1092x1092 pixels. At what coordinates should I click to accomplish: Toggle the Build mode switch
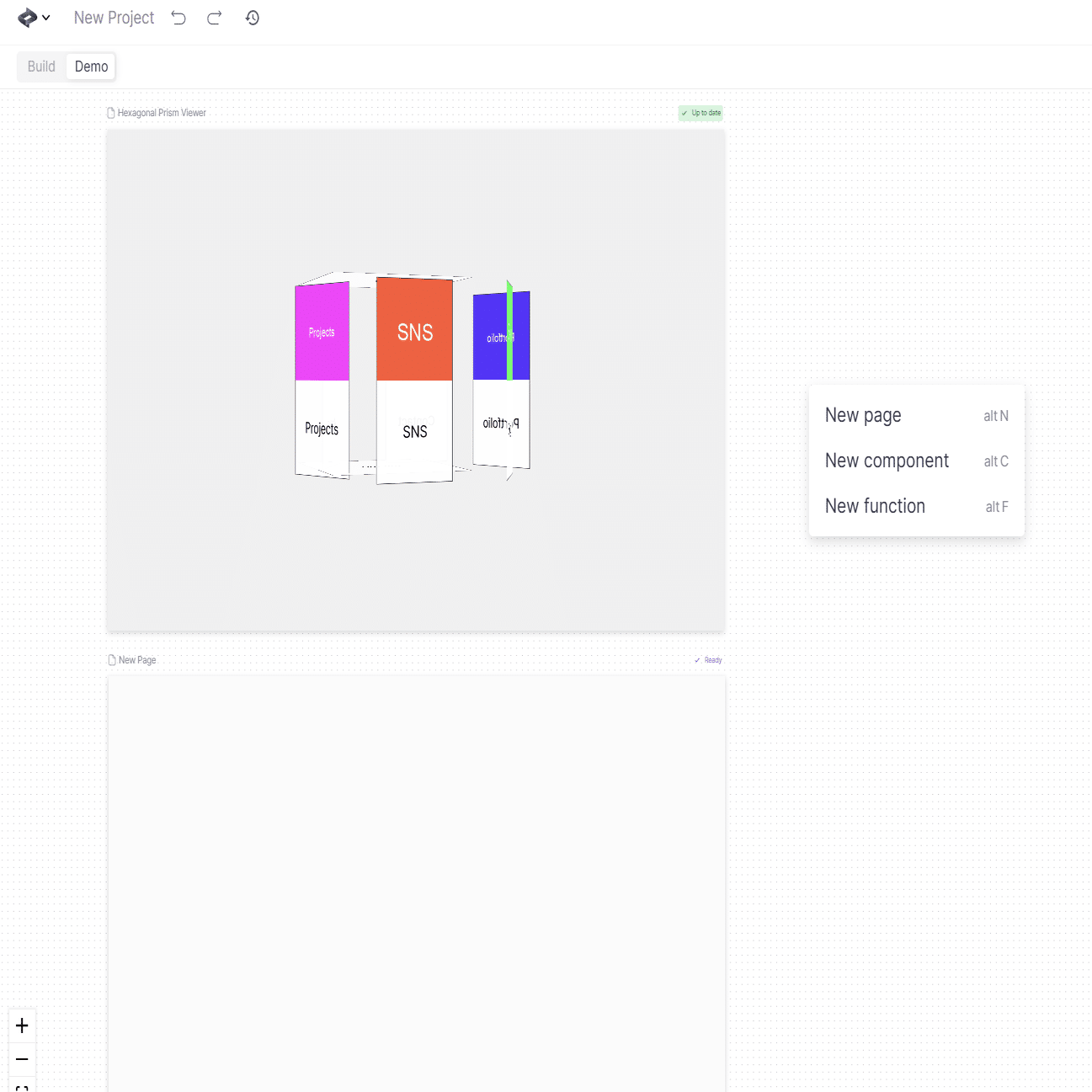pyautogui.click(x=40, y=66)
